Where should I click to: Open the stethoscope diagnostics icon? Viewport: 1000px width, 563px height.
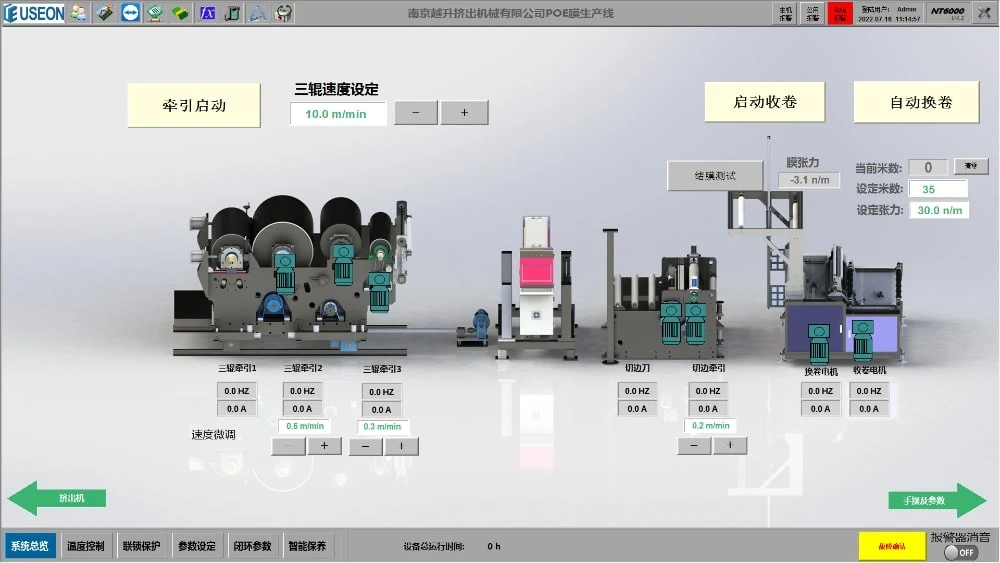[283, 13]
